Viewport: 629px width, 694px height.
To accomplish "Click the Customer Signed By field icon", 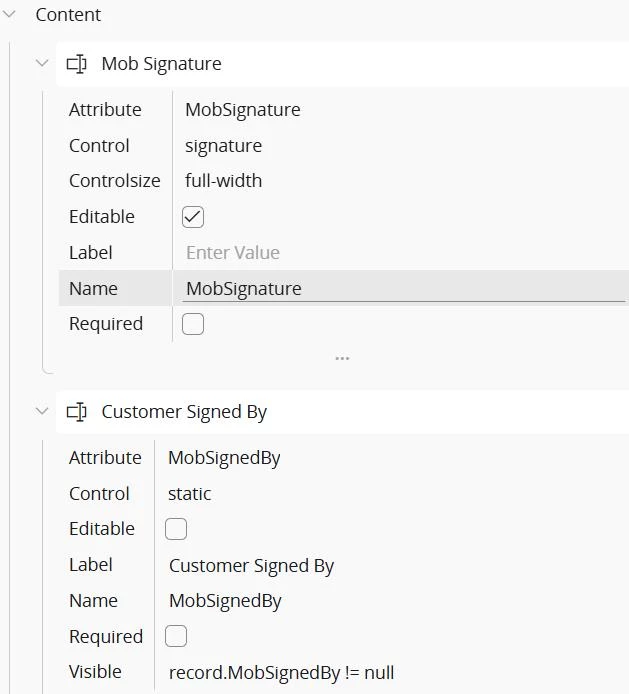I will pyautogui.click(x=76, y=412).
